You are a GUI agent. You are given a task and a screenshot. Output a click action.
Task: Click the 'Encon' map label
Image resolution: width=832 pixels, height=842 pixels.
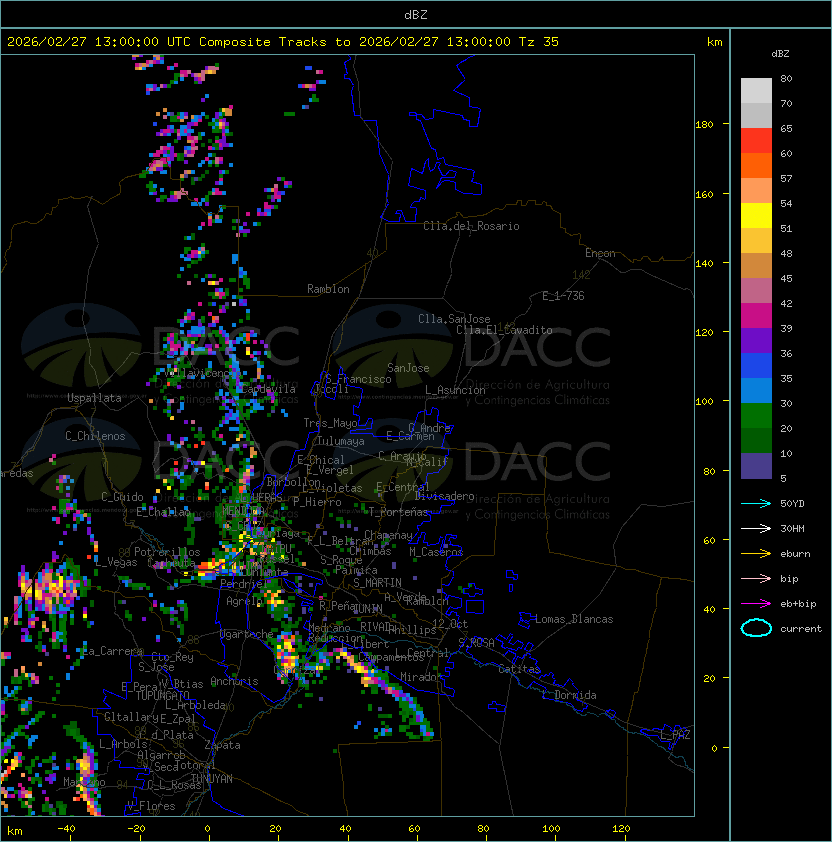tap(600, 253)
